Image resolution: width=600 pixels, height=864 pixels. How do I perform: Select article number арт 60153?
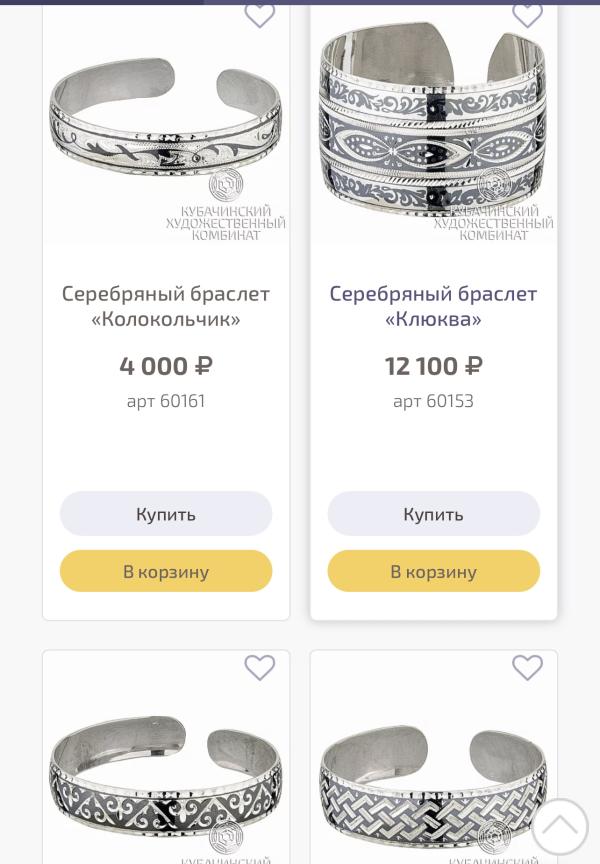434,401
